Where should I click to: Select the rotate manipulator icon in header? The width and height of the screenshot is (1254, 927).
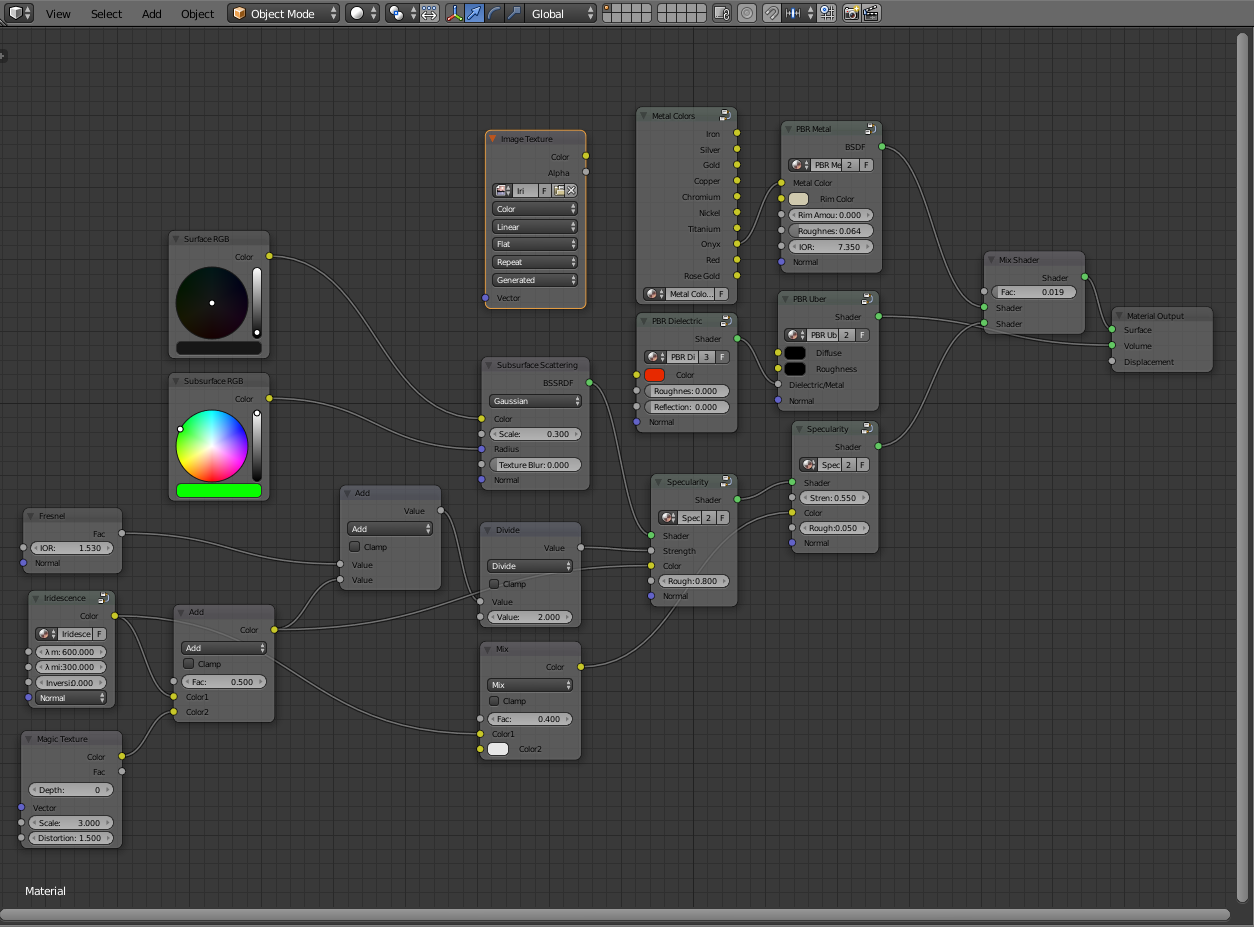495,13
